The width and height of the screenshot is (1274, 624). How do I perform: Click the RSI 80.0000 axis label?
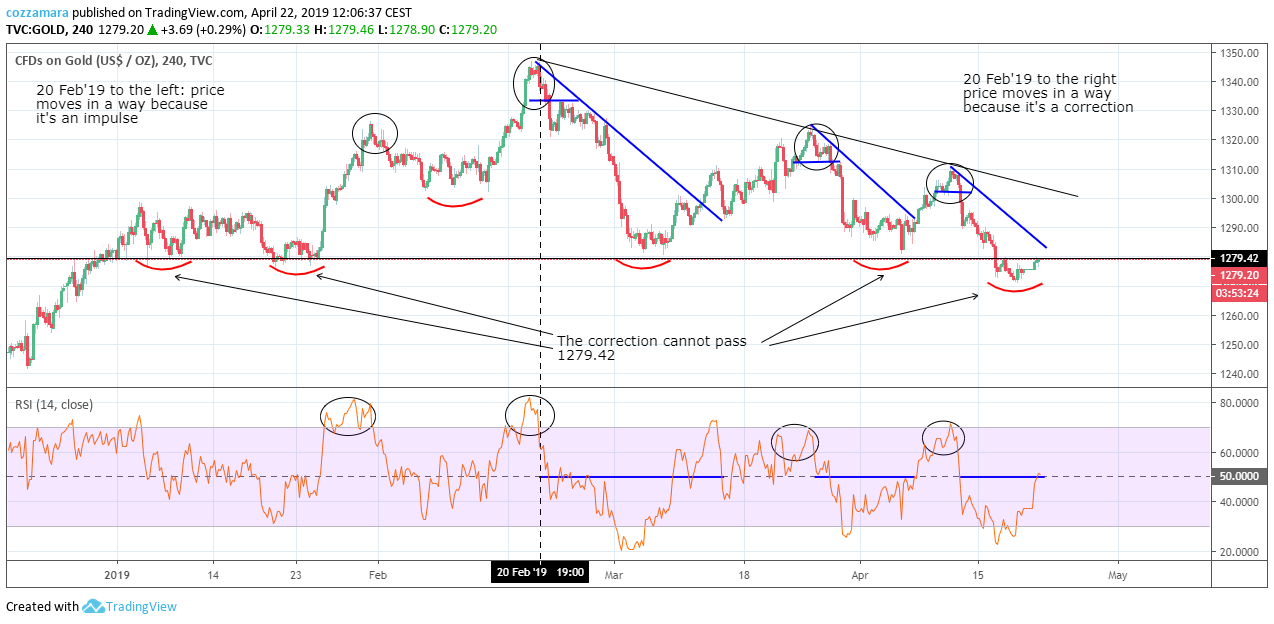point(1239,403)
